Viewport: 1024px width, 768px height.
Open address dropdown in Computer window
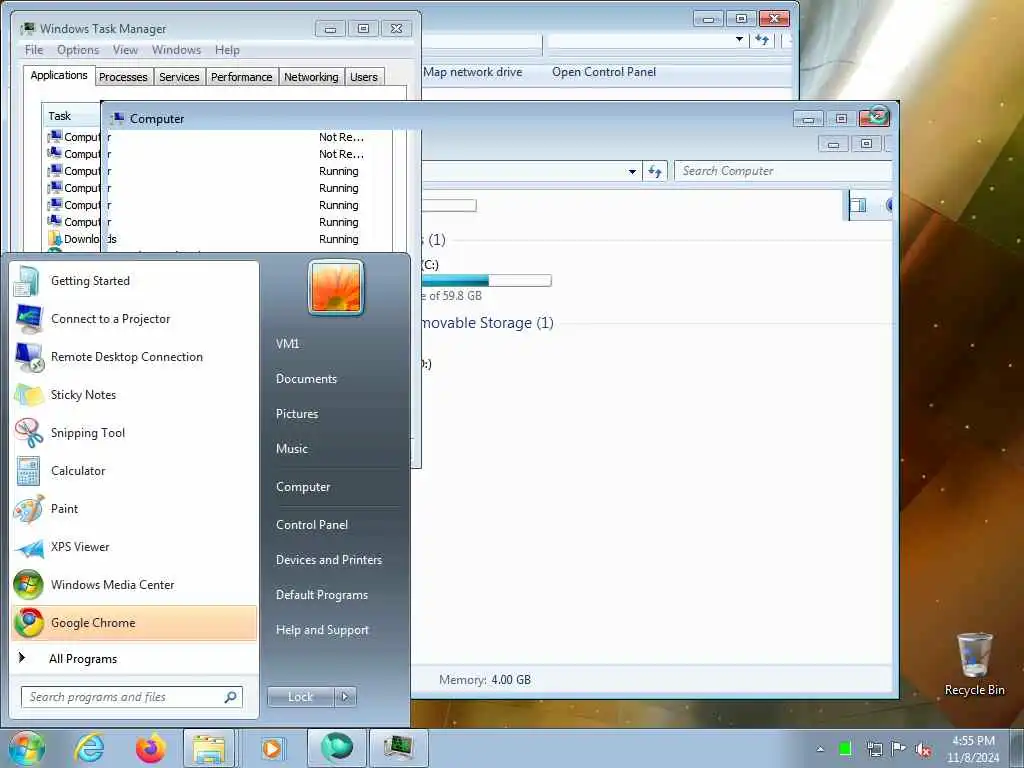click(632, 172)
